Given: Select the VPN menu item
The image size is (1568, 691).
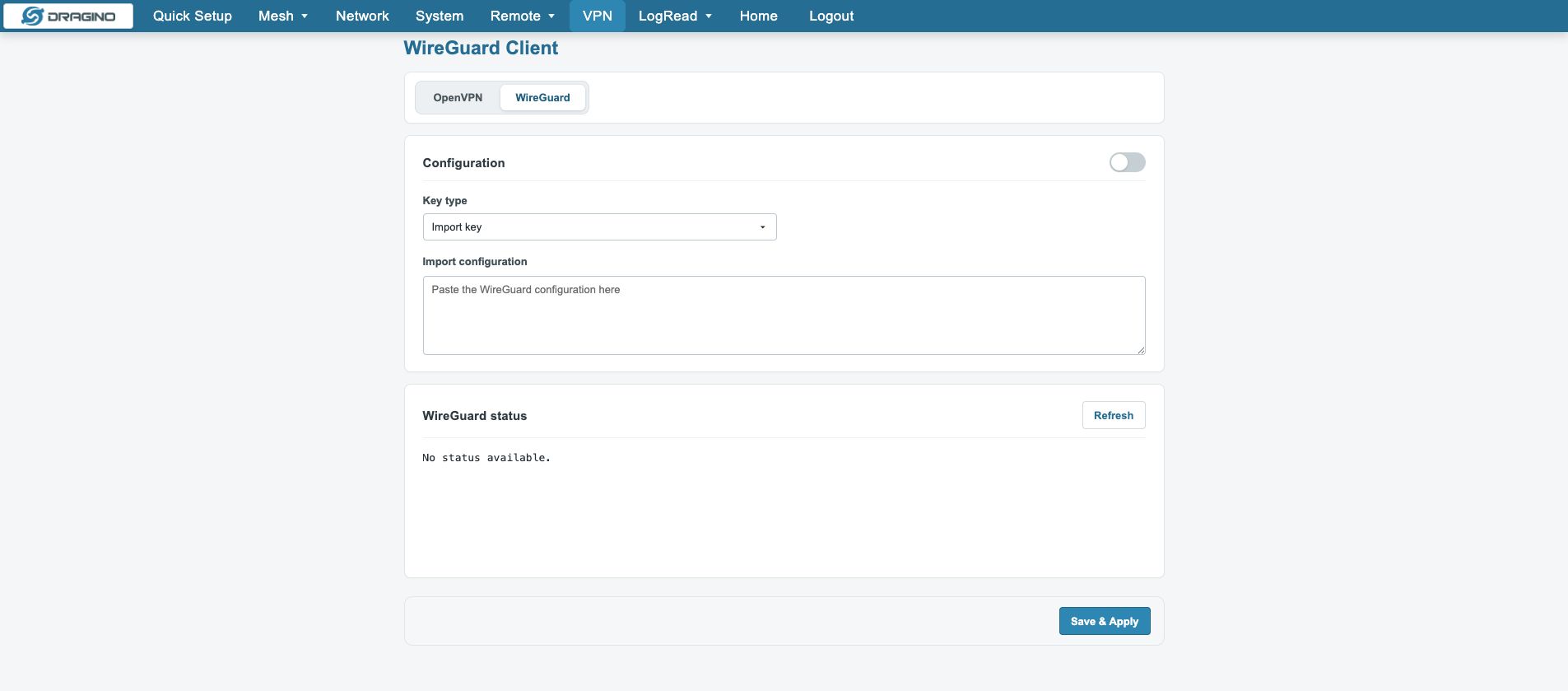Looking at the screenshot, I should click(x=598, y=16).
